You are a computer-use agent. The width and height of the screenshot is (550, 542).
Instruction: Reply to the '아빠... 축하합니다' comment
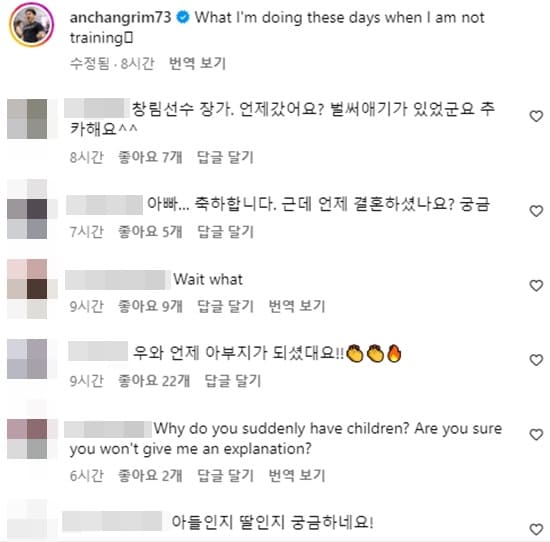tap(225, 232)
